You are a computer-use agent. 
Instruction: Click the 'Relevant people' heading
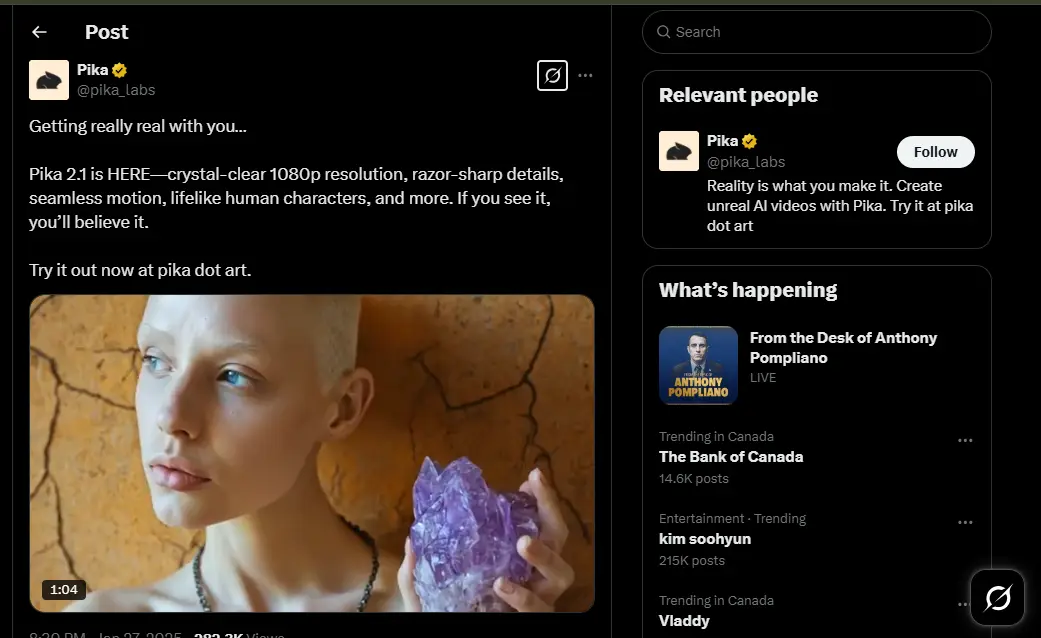click(x=738, y=95)
